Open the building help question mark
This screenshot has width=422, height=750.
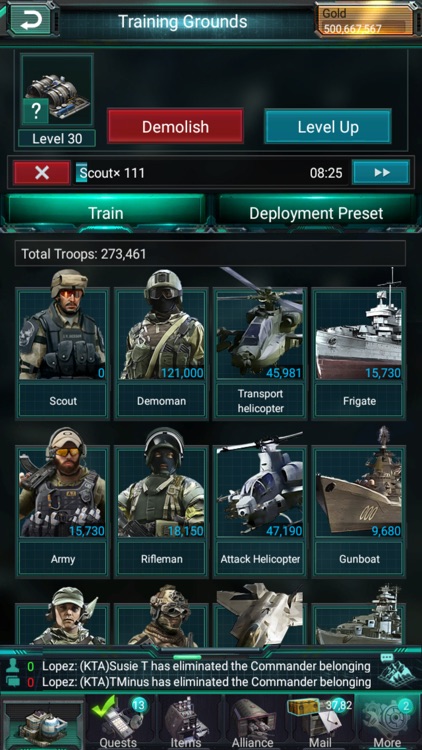(x=35, y=111)
